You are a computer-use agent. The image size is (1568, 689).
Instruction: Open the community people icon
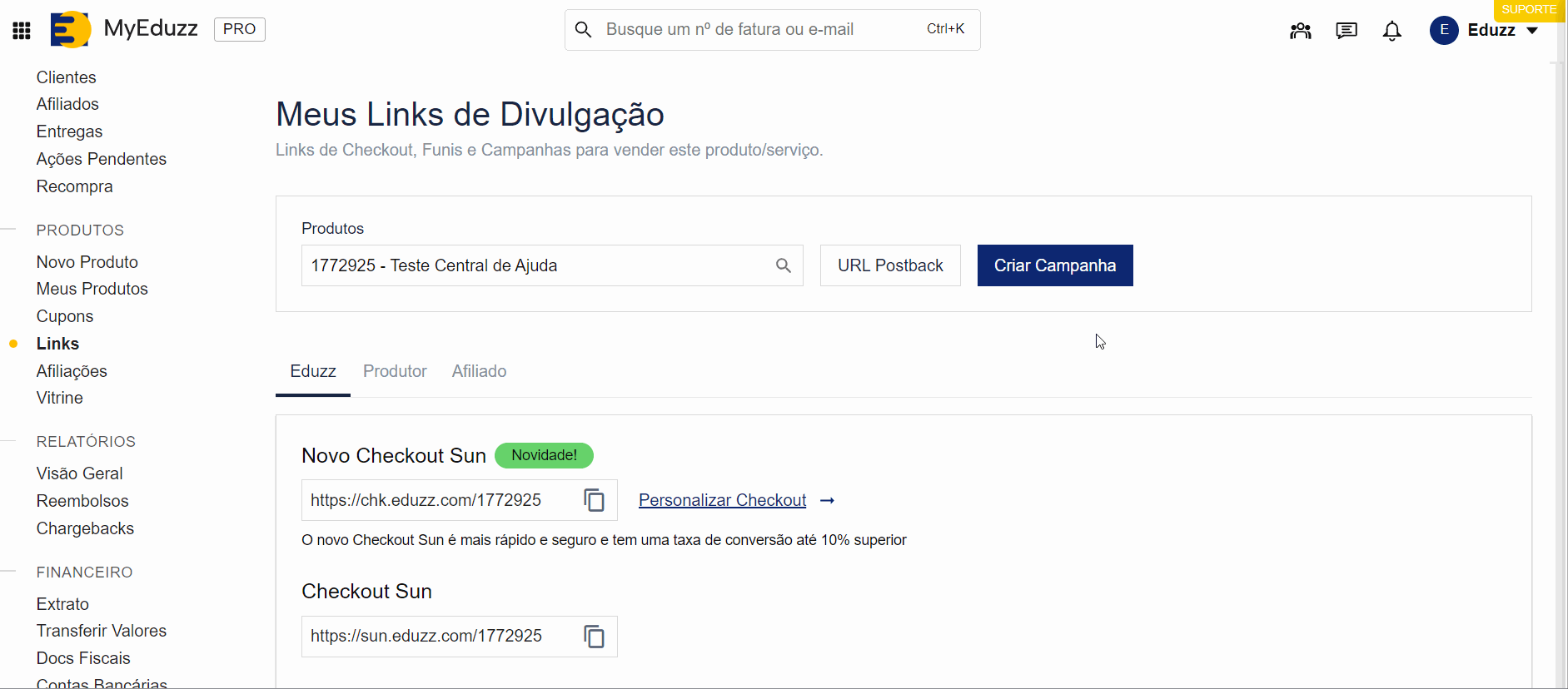pos(1300,31)
